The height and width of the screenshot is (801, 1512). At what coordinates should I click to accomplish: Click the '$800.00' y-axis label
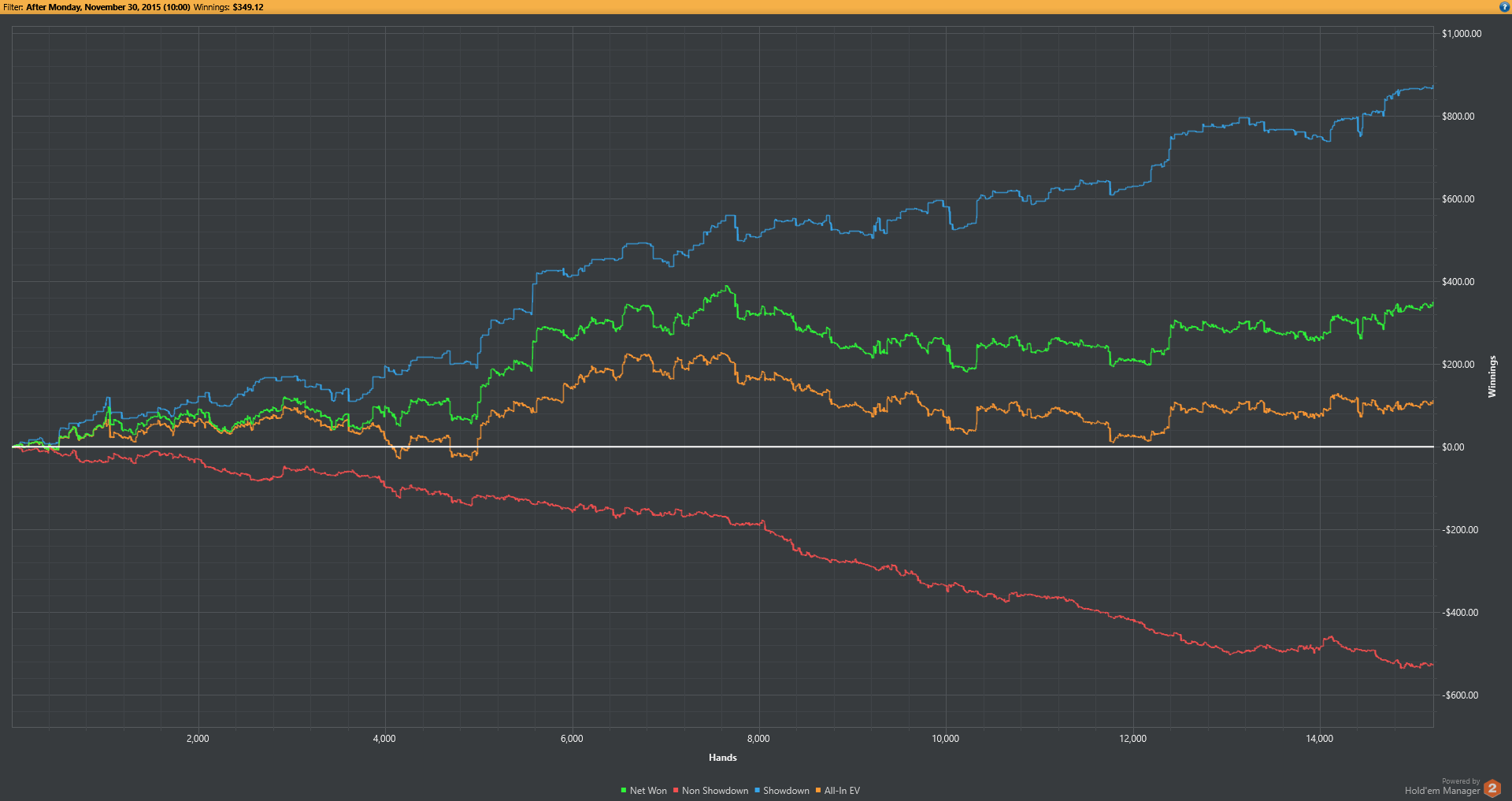click(x=1458, y=117)
